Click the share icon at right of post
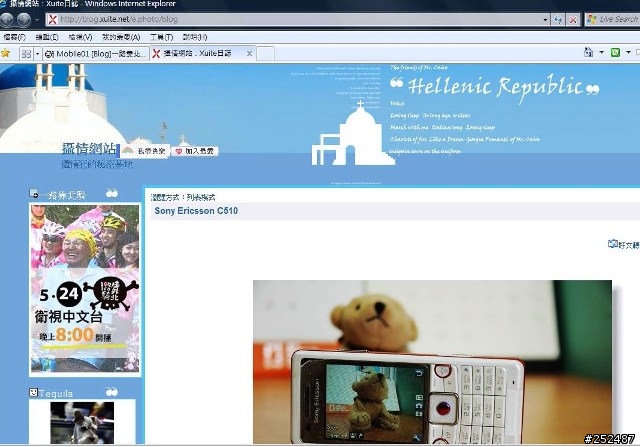The image size is (640, 447). [613, 244]
